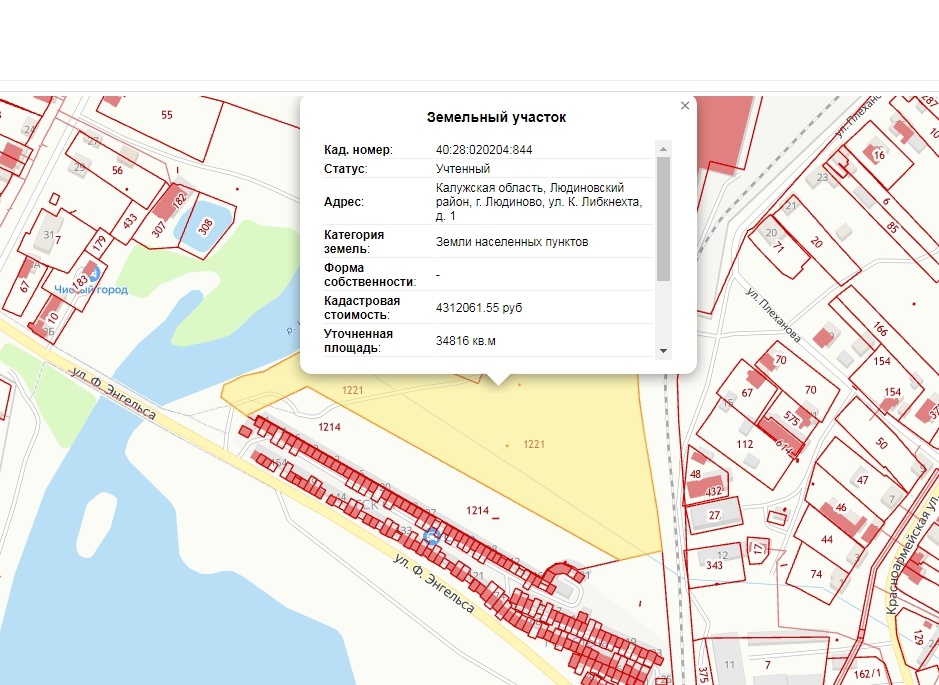Select map parcel 343
Viewport: 939px width, 685px height.
click(x=714, y=565)
